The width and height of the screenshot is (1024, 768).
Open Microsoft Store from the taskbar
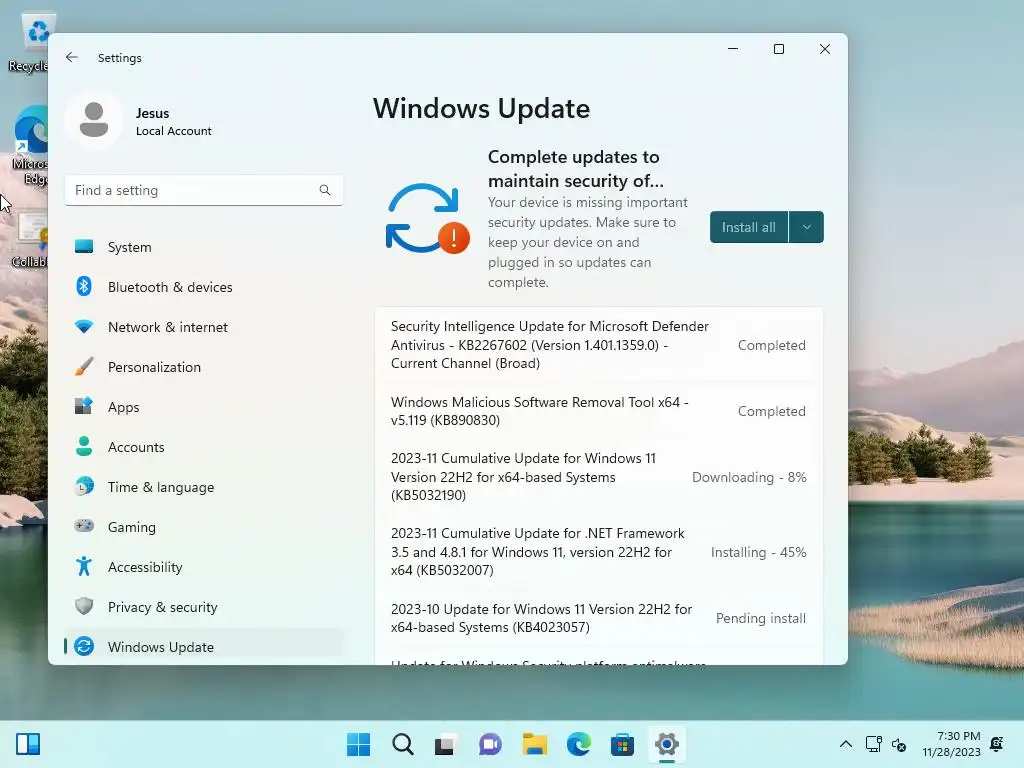(x=622, y=744)
